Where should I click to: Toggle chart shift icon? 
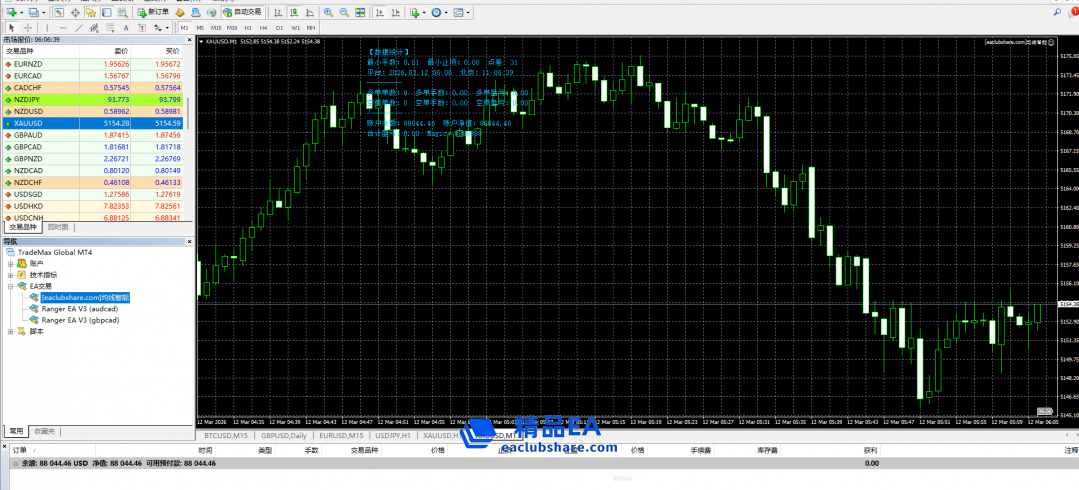[396, 12]
